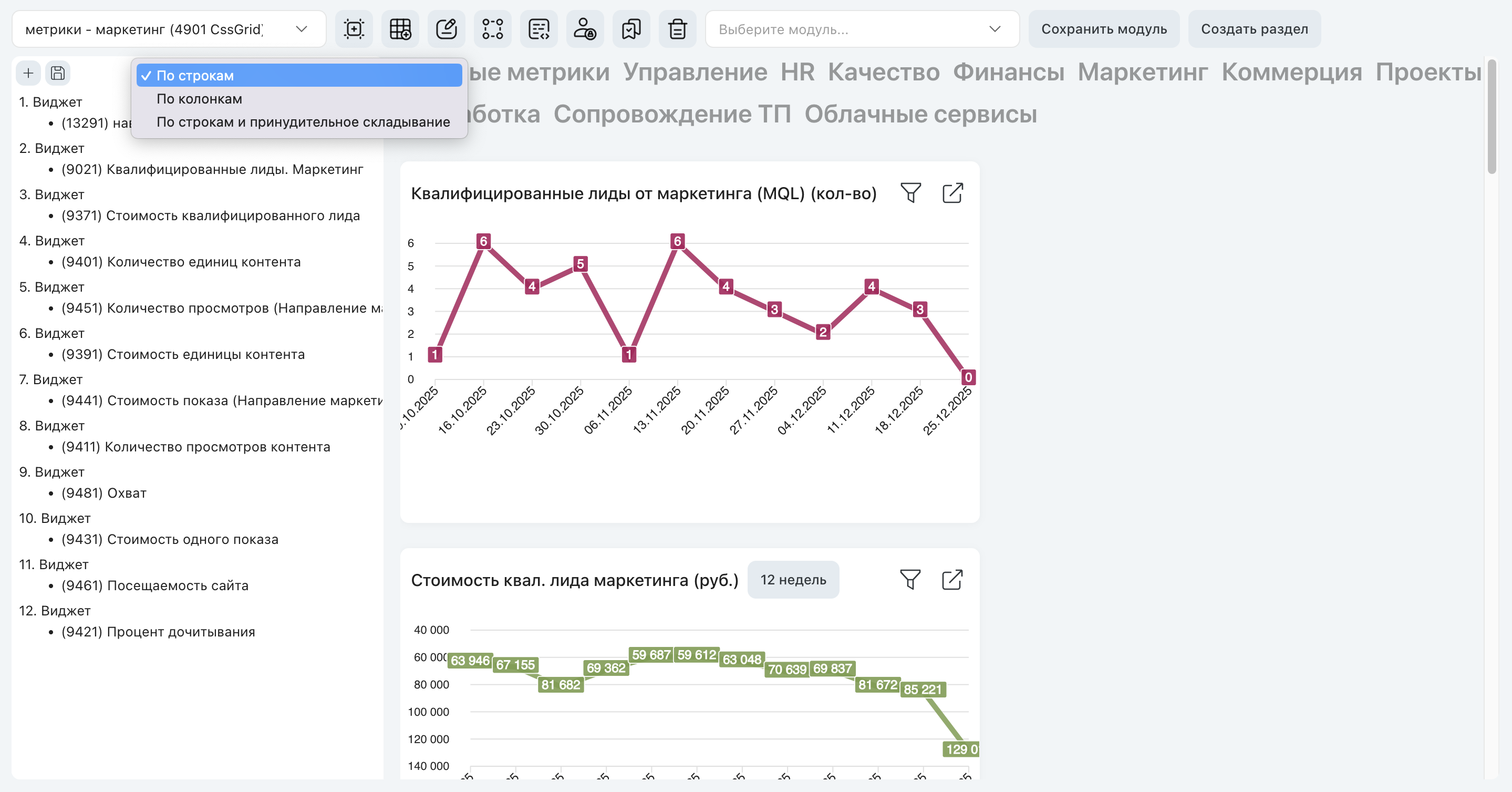Open the module dropdown 'метрики - маркетинг'
Viewport: 1512px width, 792px height.
(x=169, y=29)
